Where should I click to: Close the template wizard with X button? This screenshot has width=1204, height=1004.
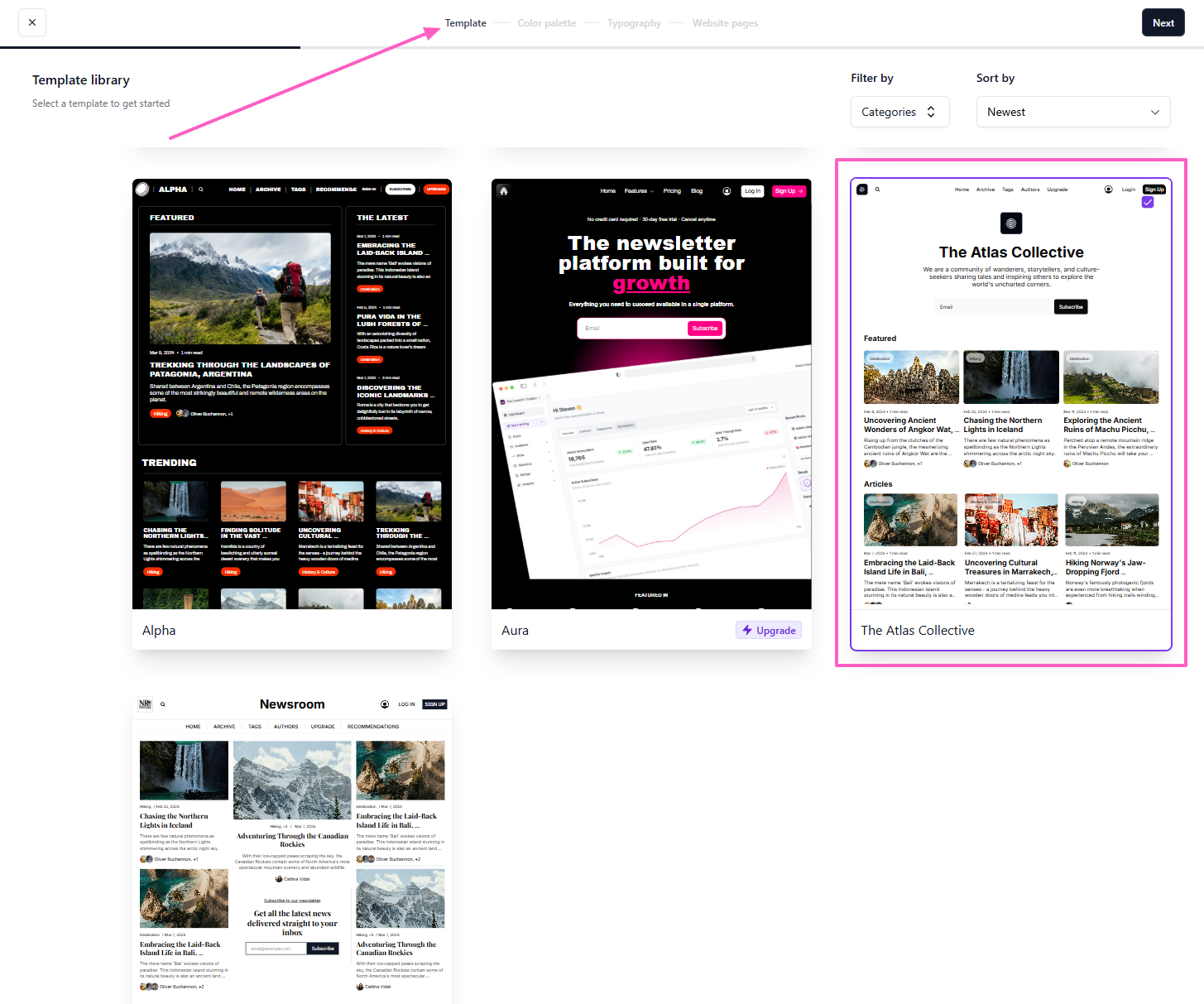coord(32,22)
